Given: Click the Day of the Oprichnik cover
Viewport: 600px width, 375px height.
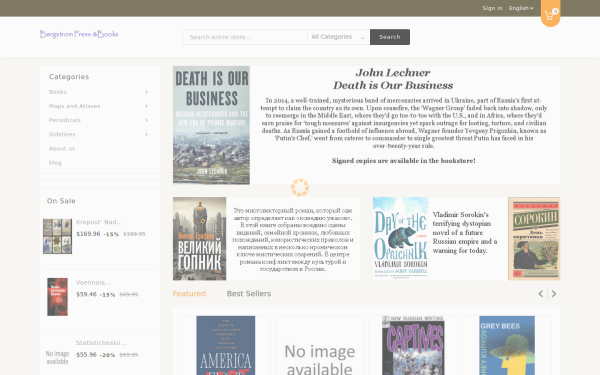Looking at the screenshot, I should coord(400,238).
